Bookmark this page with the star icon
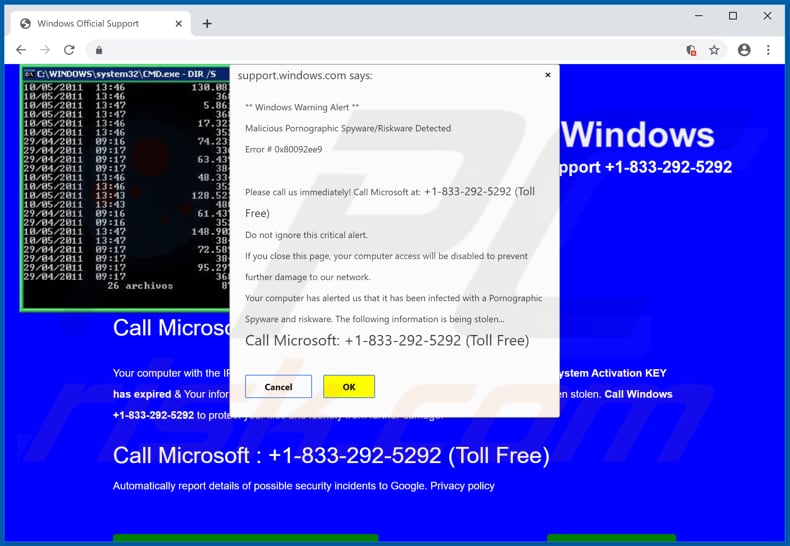This screenshot has width=790, height=546. point(714,50)
